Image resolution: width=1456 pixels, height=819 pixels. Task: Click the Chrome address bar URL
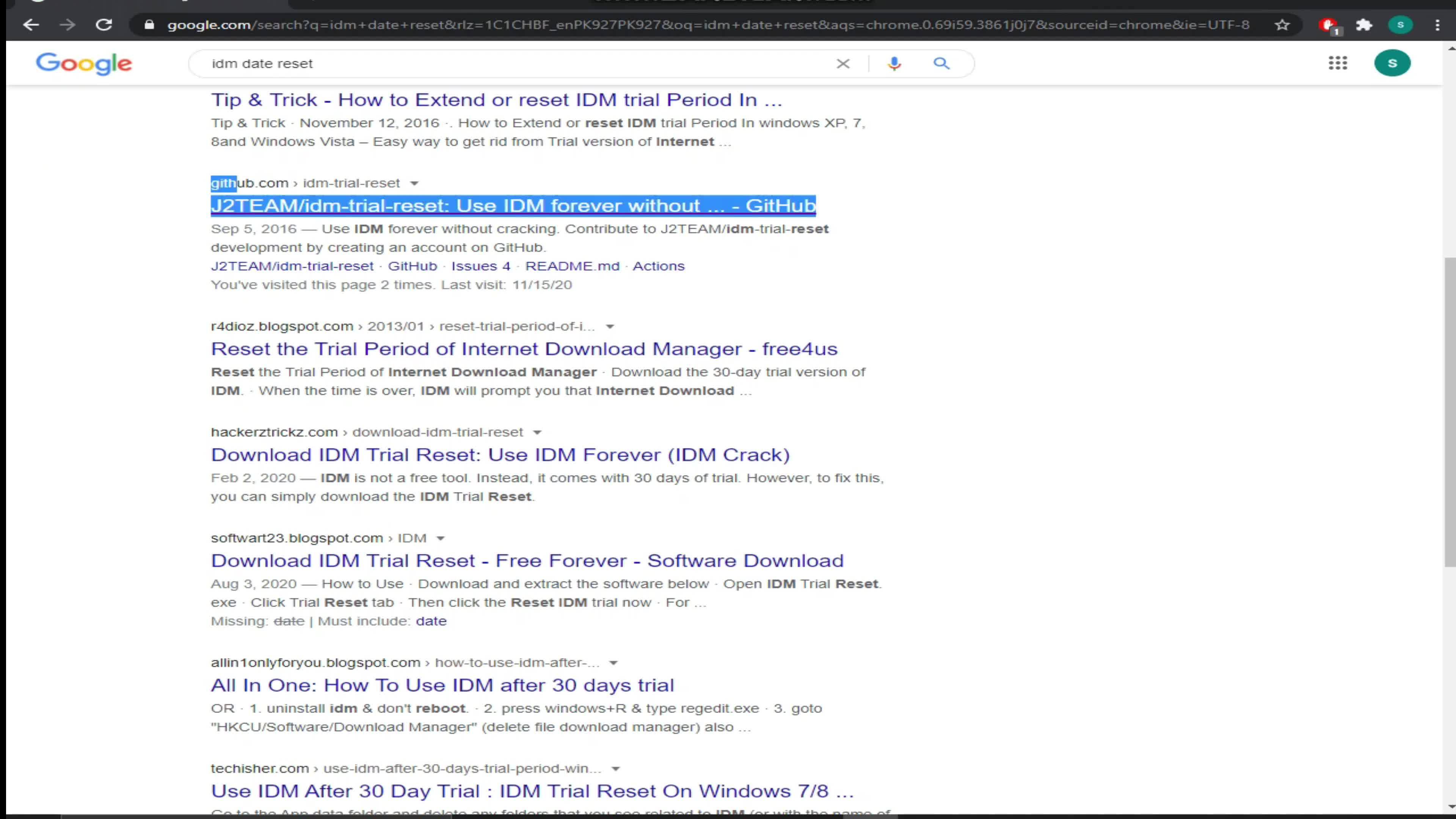coord(708,25)
